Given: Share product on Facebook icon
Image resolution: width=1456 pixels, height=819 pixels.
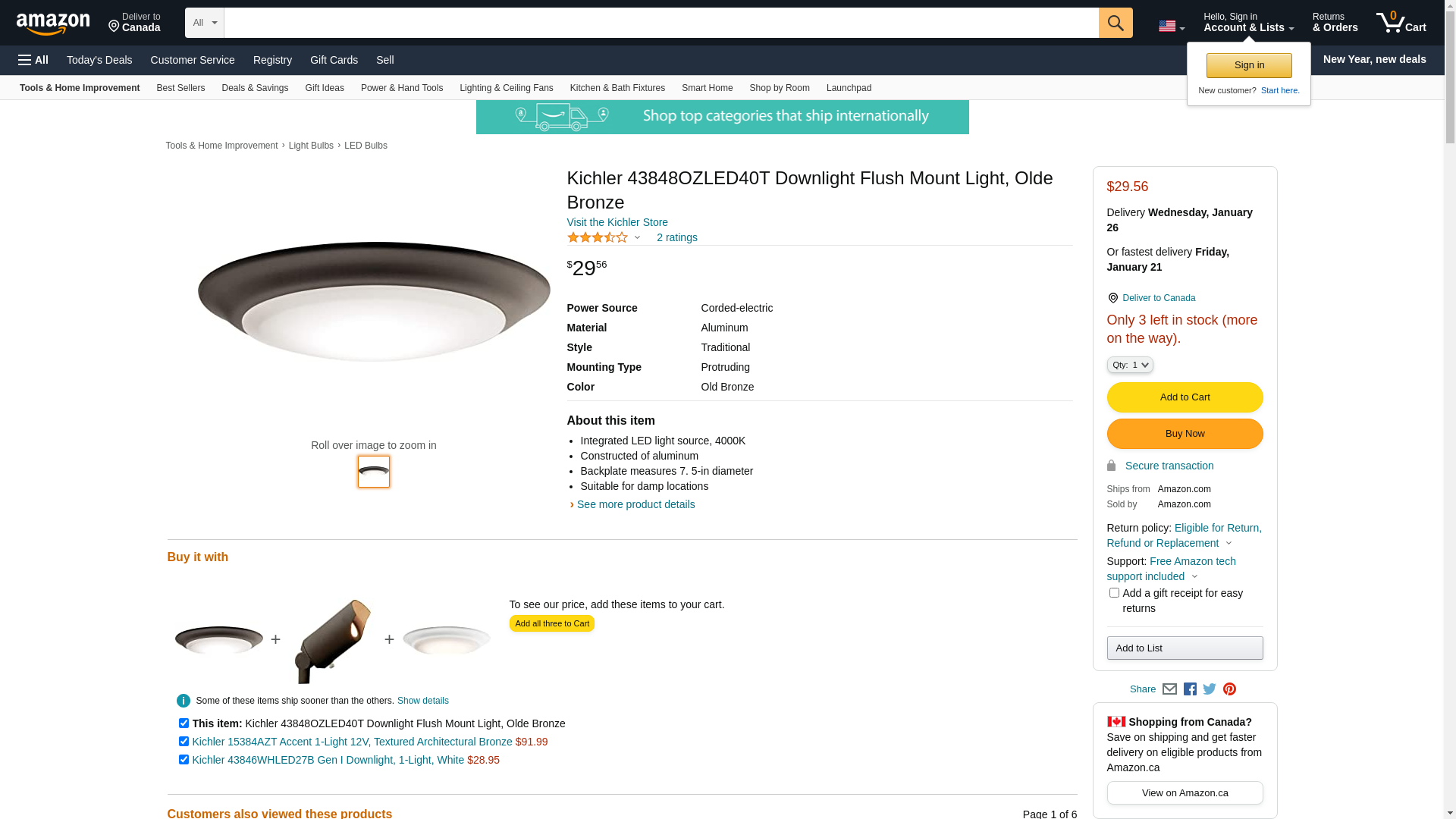Looking at the screenshot, I should pos(1190,689).
